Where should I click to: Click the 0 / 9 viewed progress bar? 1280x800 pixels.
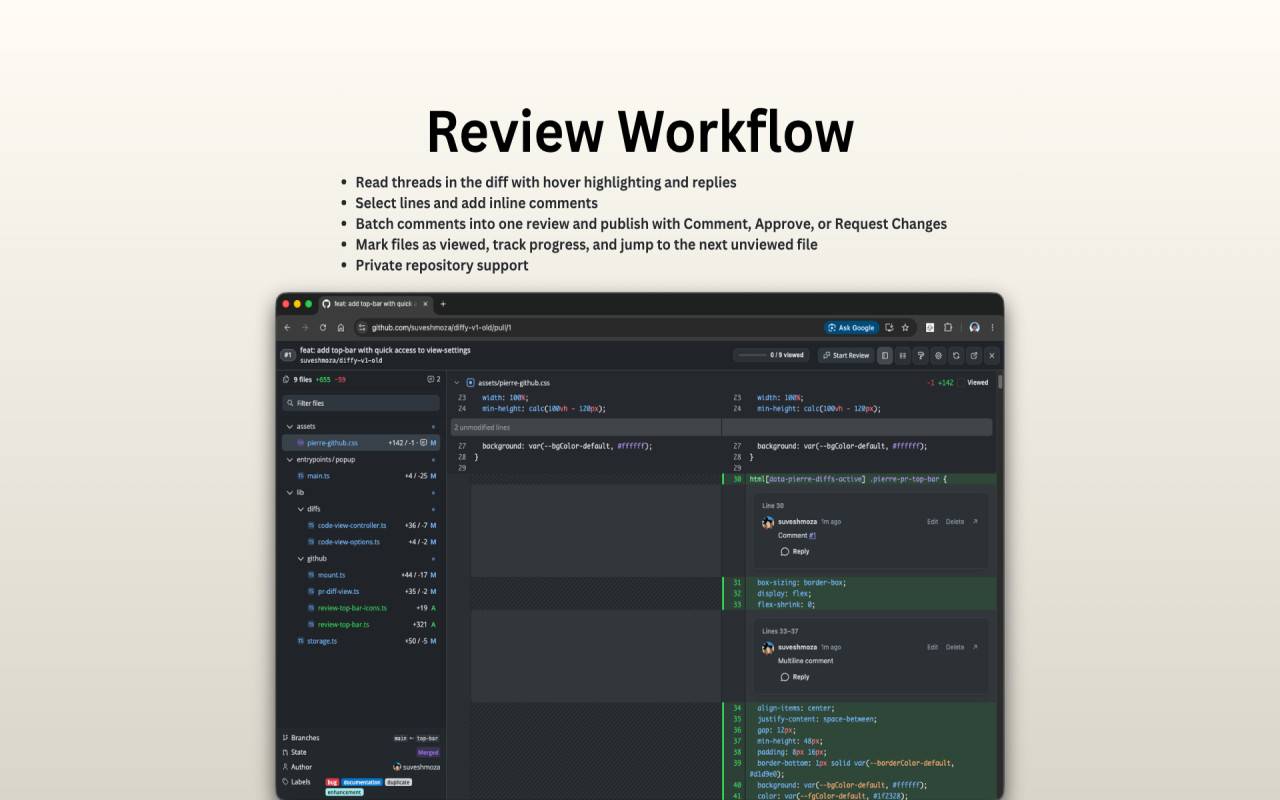pyautogui.click(x=769, y=355)
